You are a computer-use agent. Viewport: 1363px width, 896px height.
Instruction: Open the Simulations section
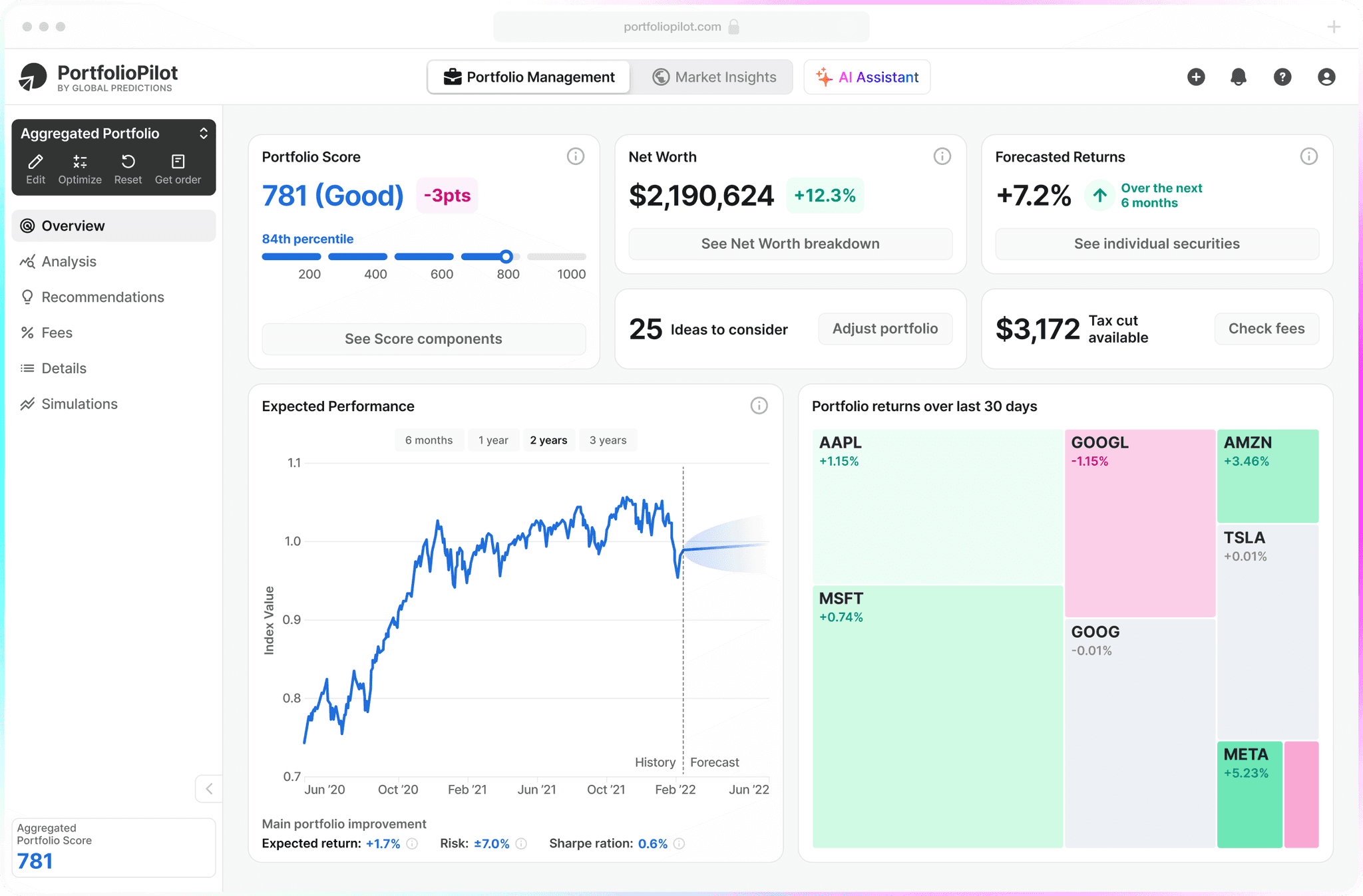[114, 404]
